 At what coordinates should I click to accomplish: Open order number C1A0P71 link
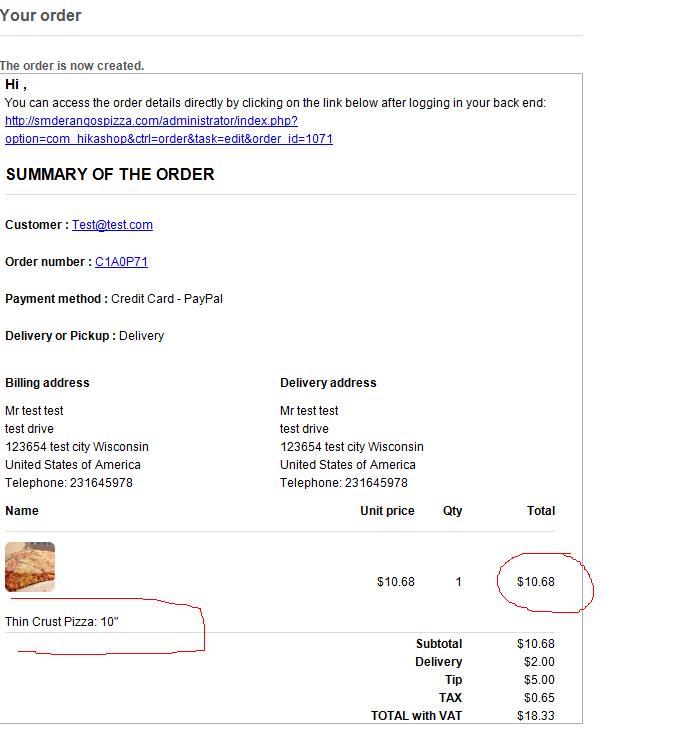tap(121, 262)
